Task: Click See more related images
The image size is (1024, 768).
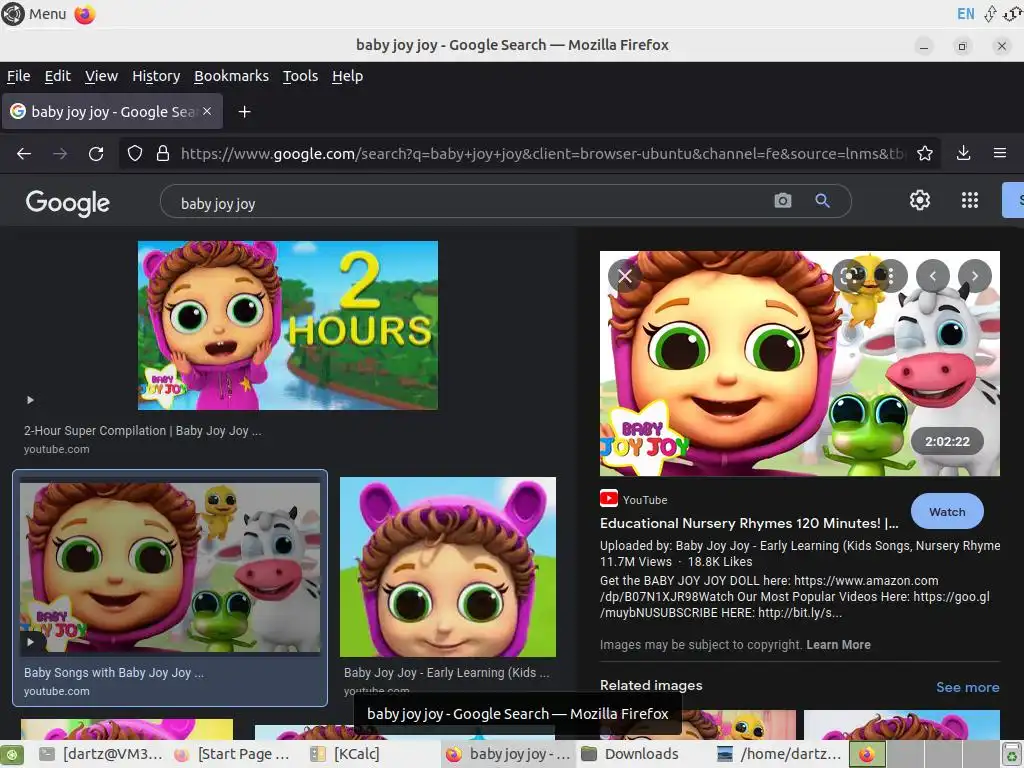Action: coord(967,687)
